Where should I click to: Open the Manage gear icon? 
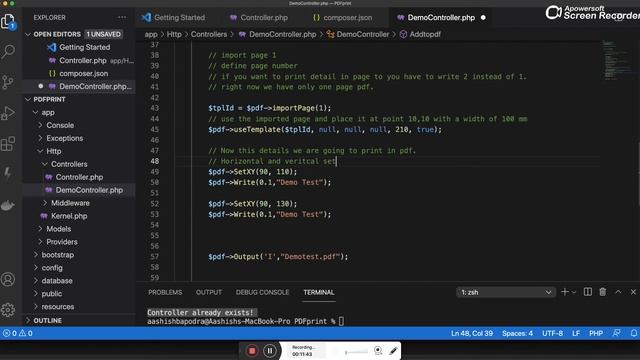pos(8,310)
